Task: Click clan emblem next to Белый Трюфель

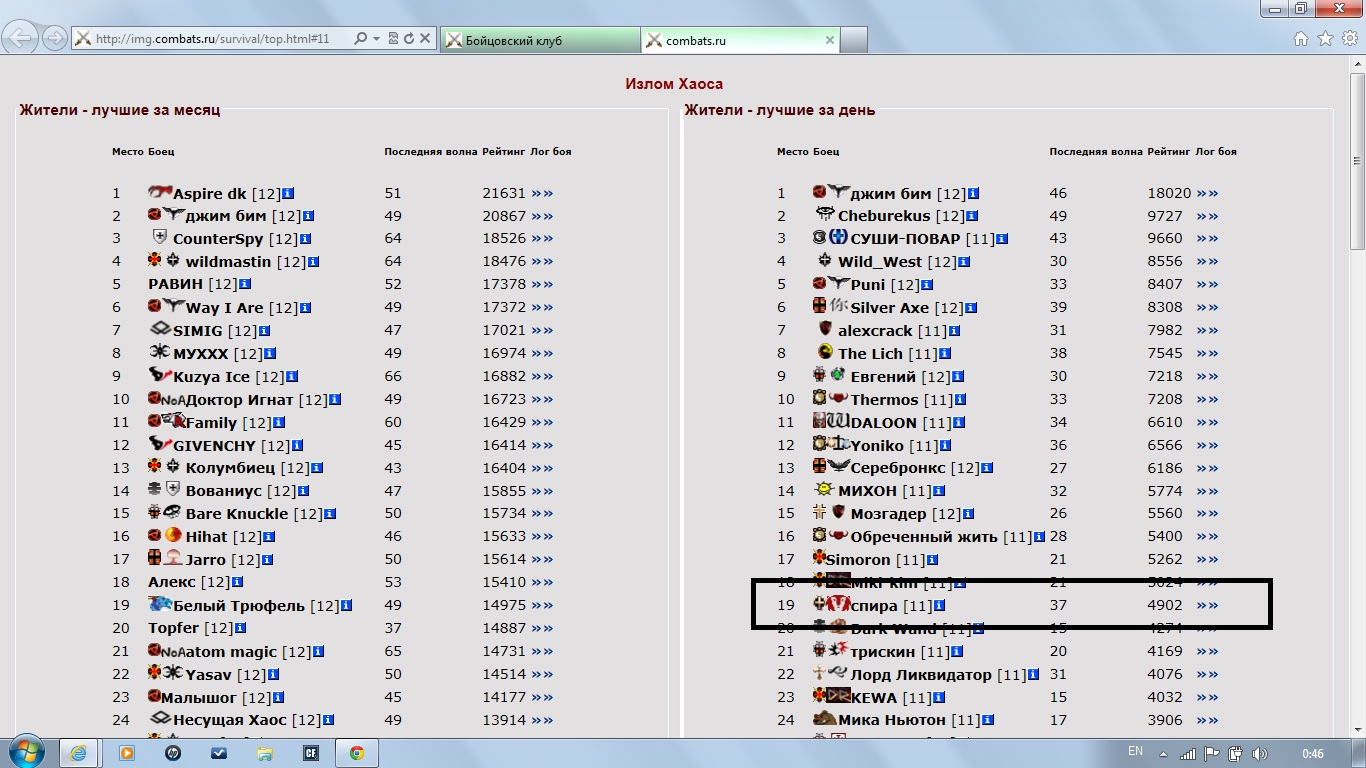Action: 160,604
